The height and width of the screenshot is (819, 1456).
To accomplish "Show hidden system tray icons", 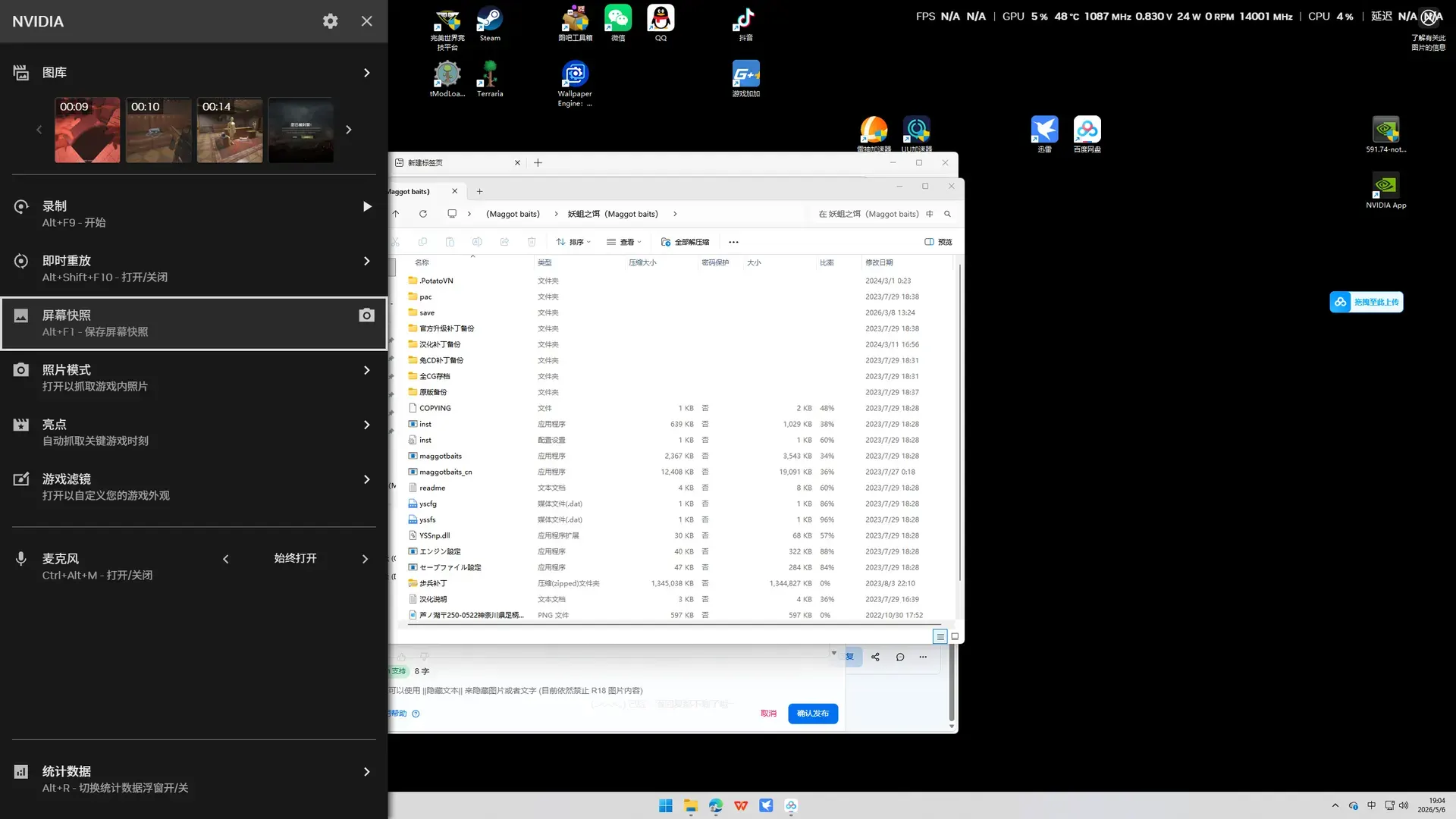I will [x=1335, y=805].
